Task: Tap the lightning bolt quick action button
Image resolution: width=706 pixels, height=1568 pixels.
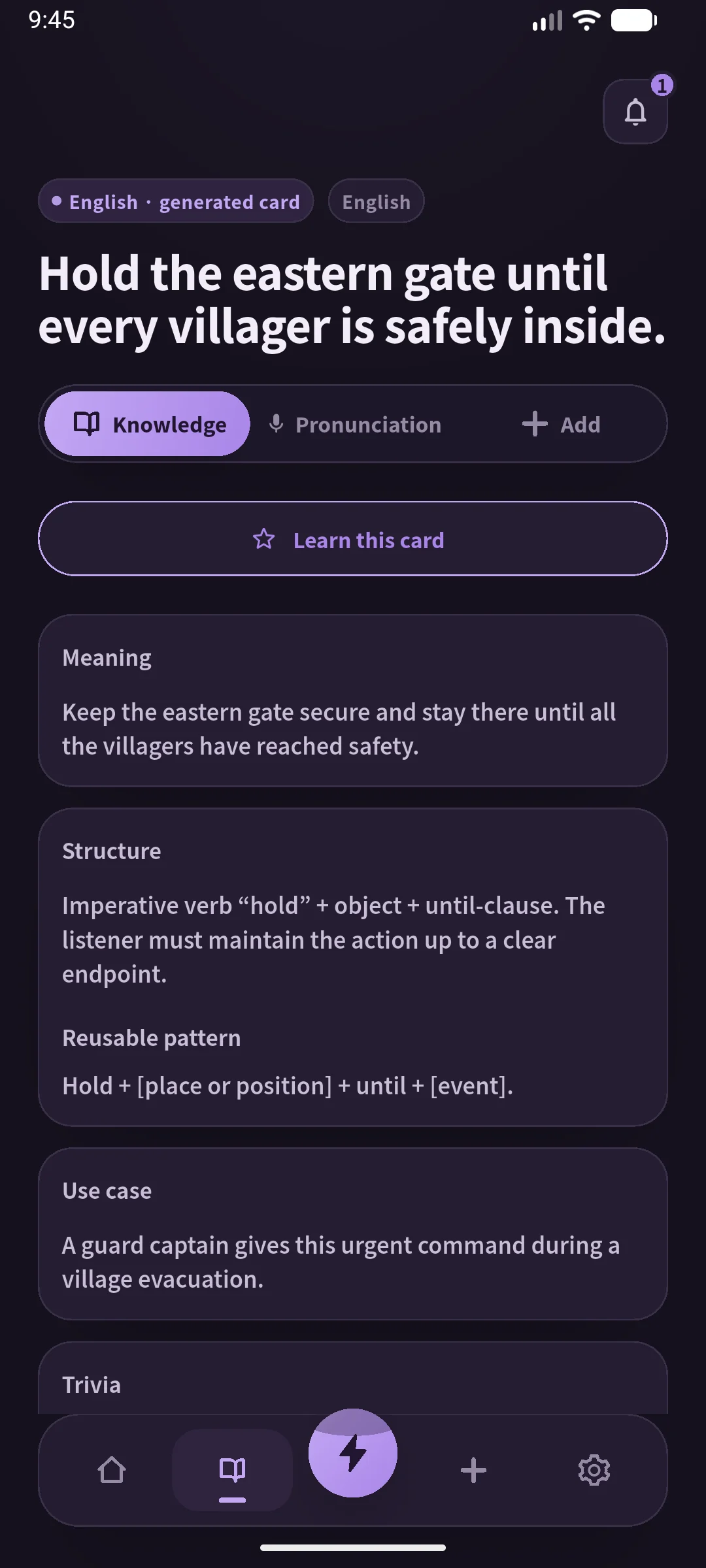Action: (x=353, y=1453)
